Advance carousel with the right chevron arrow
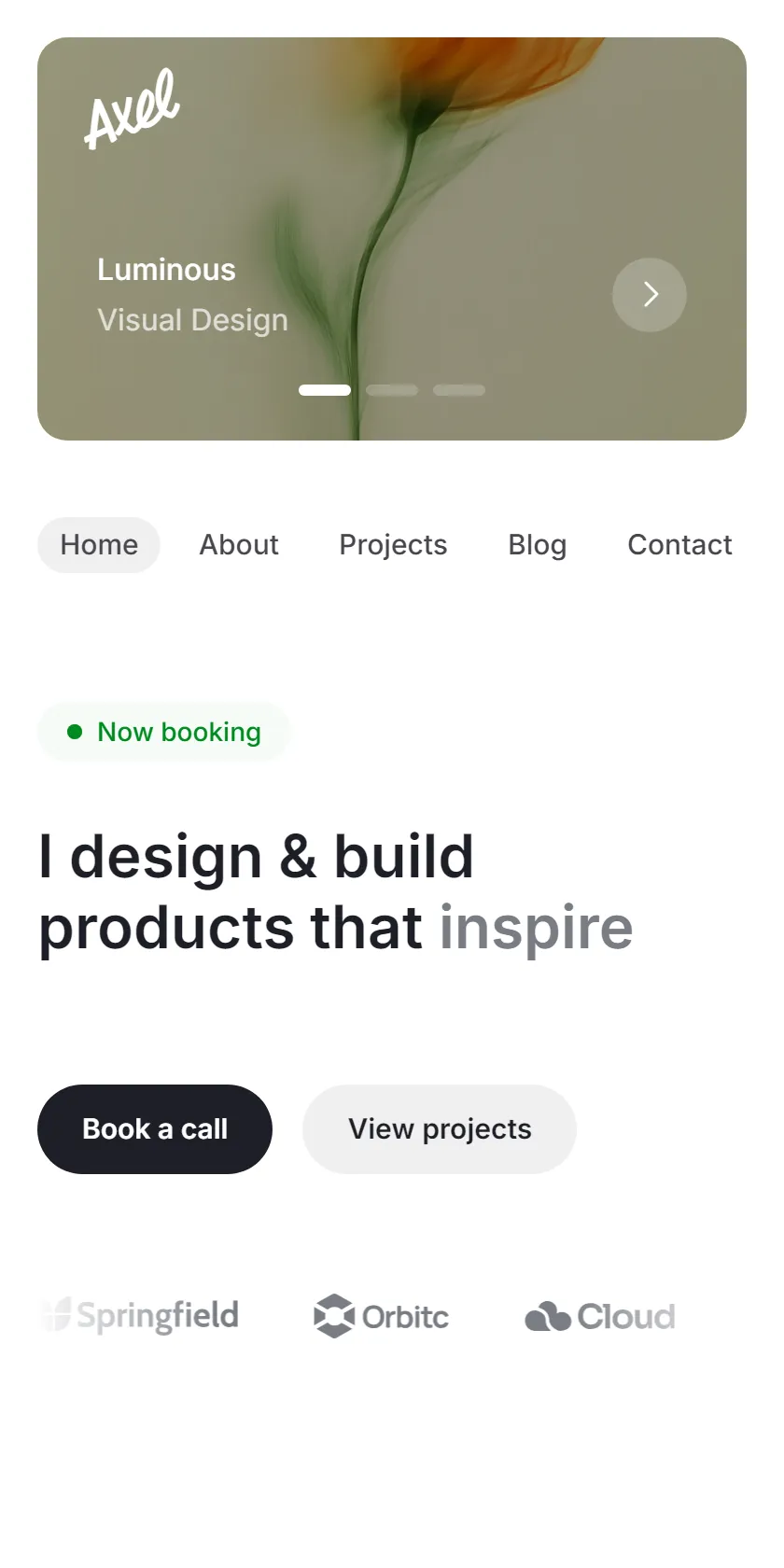This screenshot has height=1568, width=784. [x=650, y=295]
